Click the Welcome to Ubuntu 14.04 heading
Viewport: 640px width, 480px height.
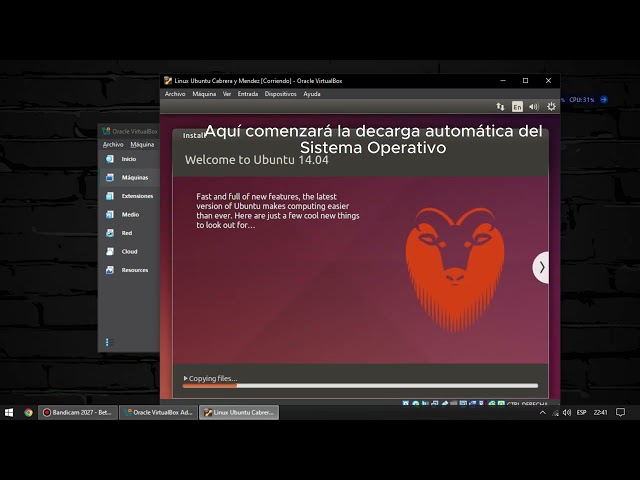[x=256, y=160]
